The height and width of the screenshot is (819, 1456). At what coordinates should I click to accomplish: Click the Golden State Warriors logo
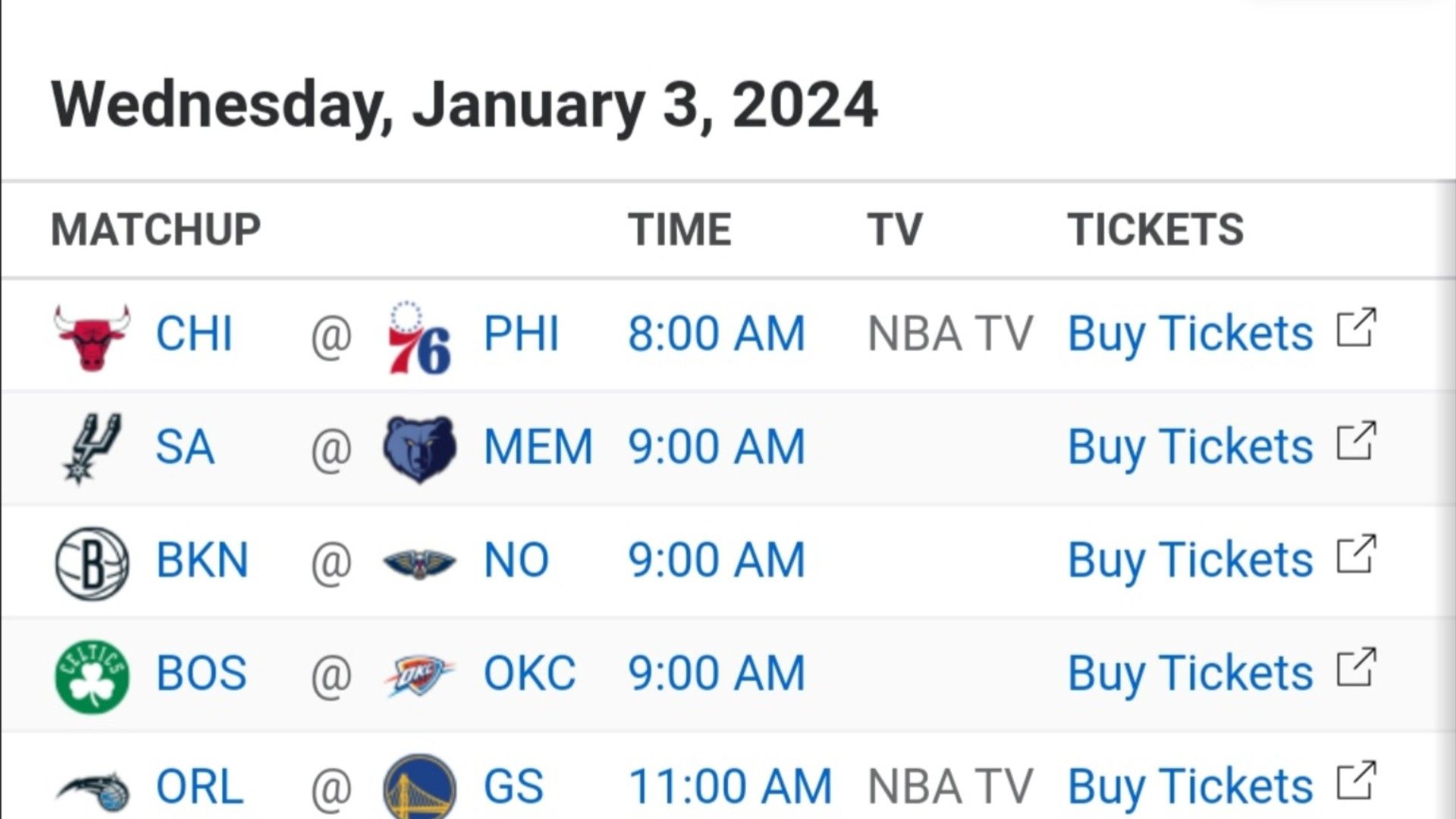click(x=420, y=786)
